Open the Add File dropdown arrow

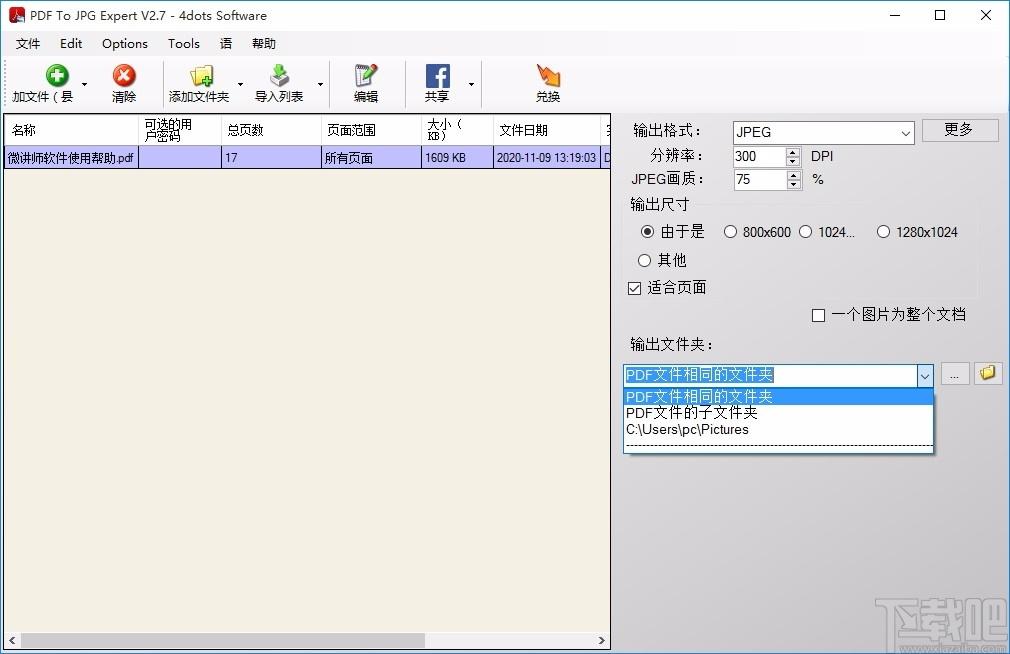click(x=84, y=84)
